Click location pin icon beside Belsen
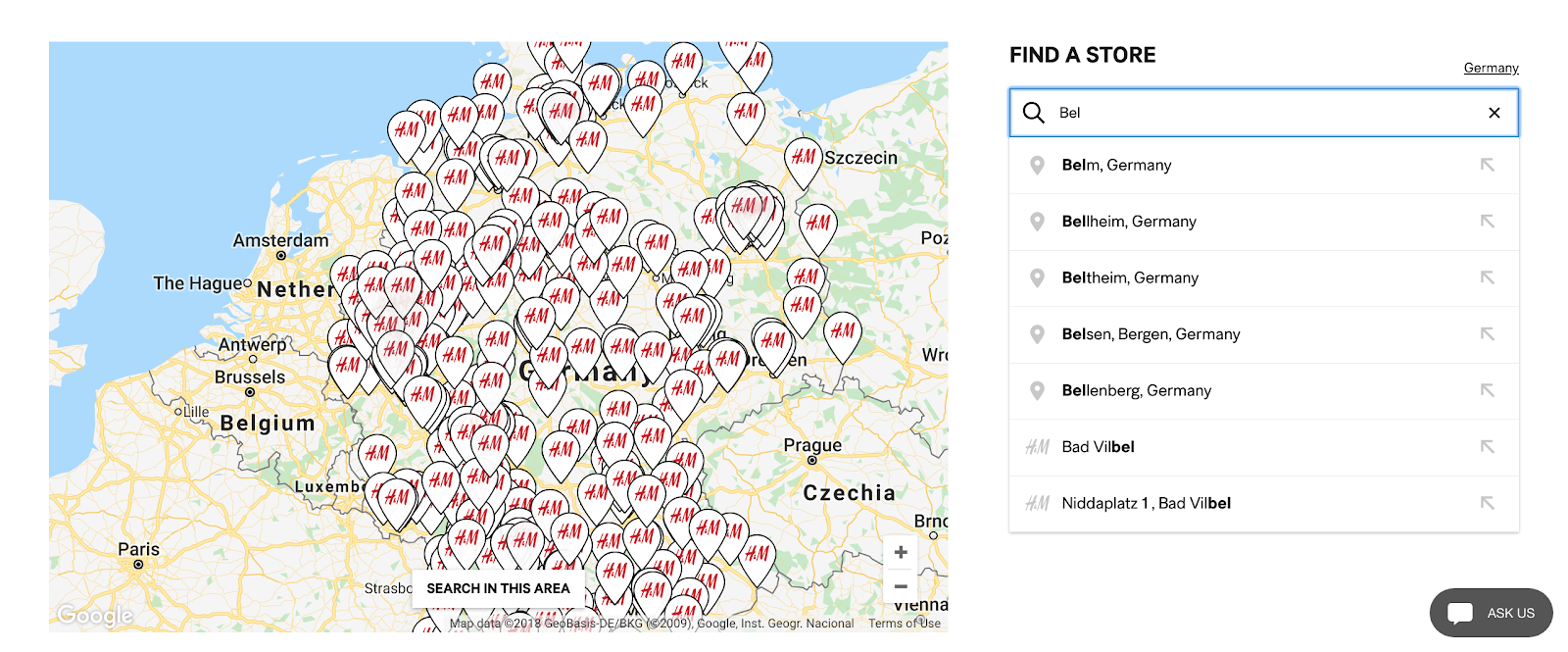 1037,334
